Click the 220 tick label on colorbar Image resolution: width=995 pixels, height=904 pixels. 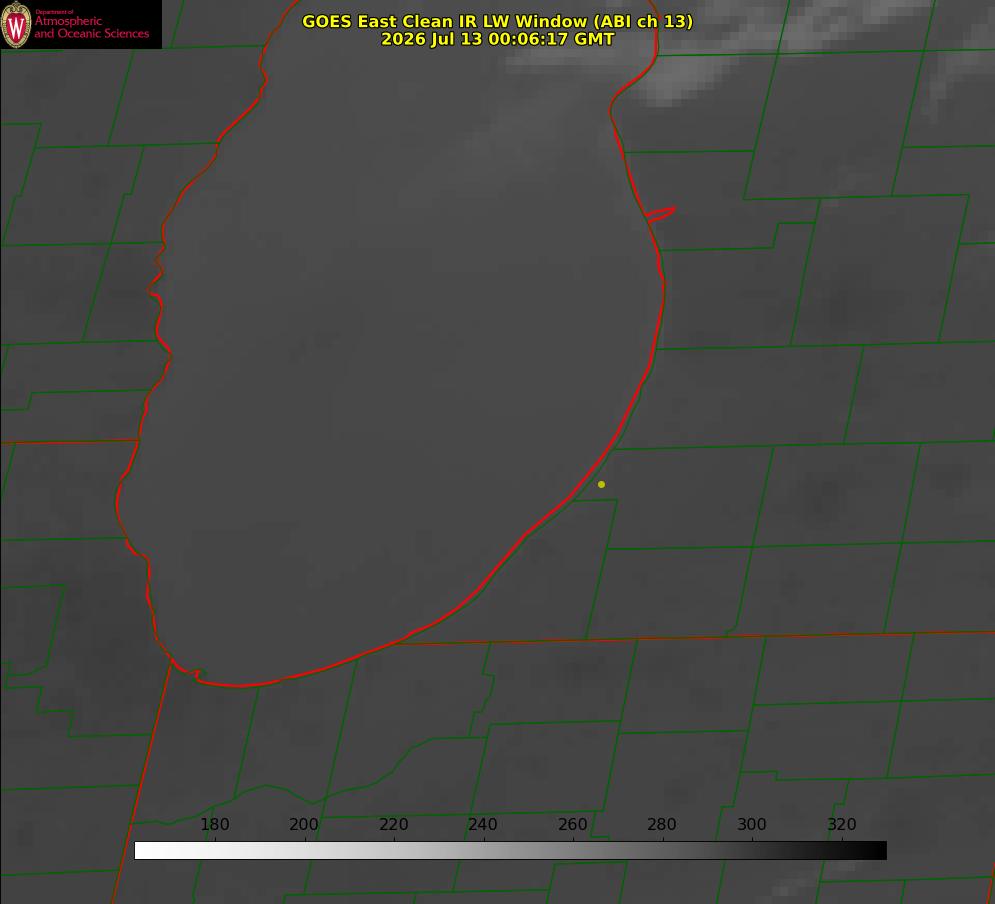[393, 824]
